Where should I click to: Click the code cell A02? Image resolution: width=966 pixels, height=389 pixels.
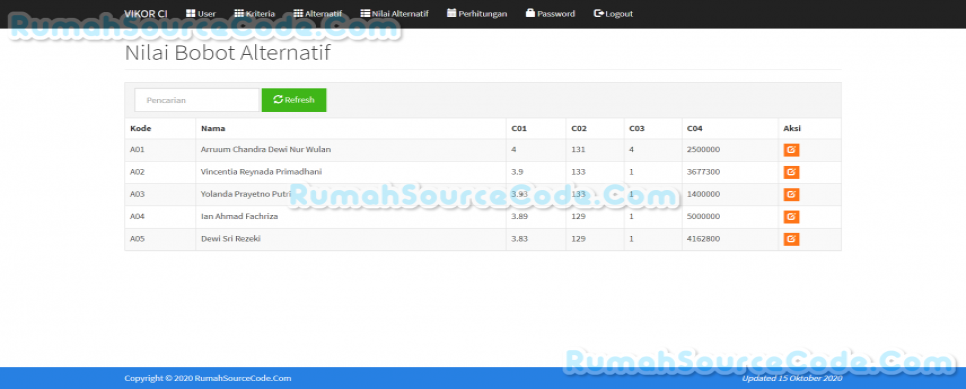click(x=137, y=172)
